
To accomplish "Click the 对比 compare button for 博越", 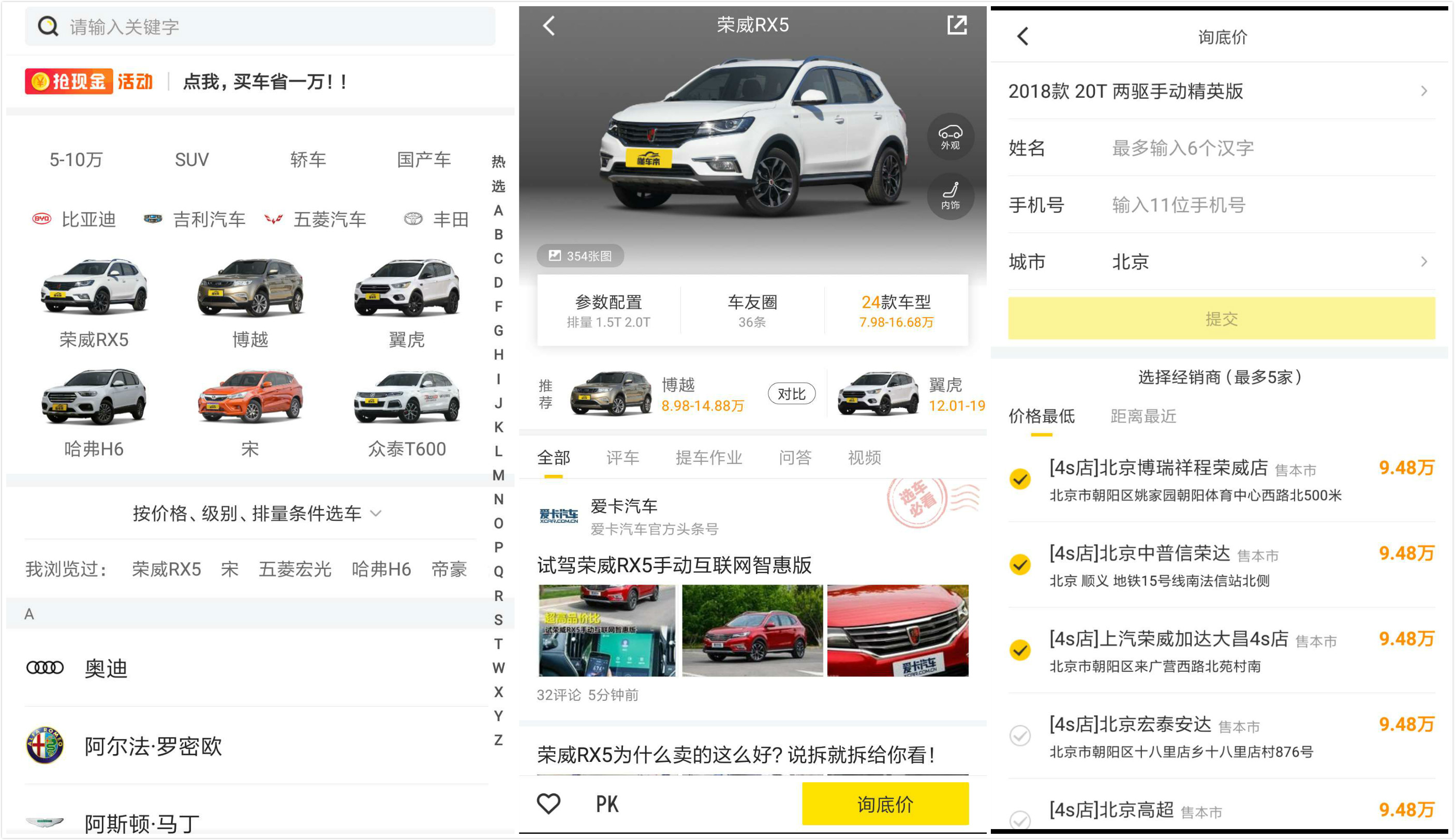I will point(791,394).
